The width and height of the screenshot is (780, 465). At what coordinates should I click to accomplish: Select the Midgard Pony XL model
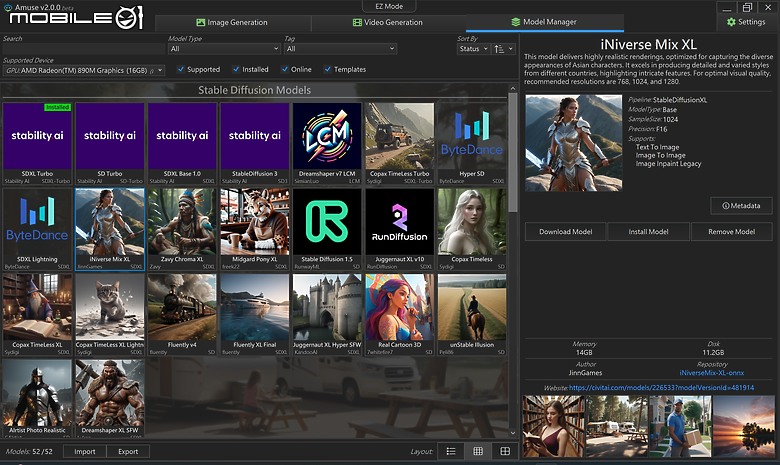click(255, 229)
